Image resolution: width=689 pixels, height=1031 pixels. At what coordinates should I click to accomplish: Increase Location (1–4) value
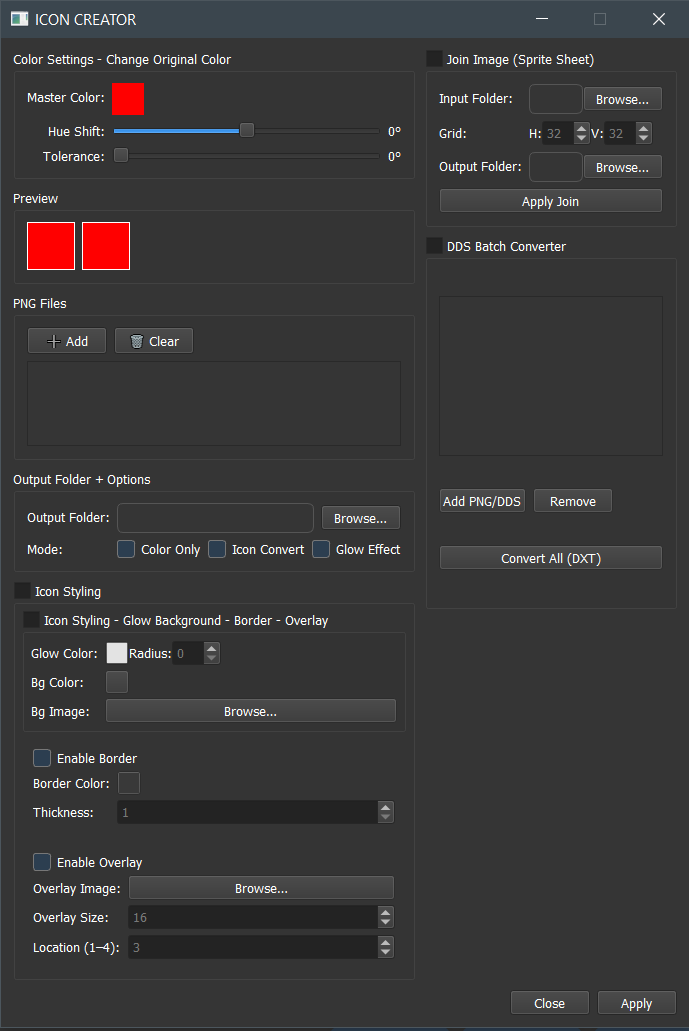pyautogui.click(x=386, y=942)
